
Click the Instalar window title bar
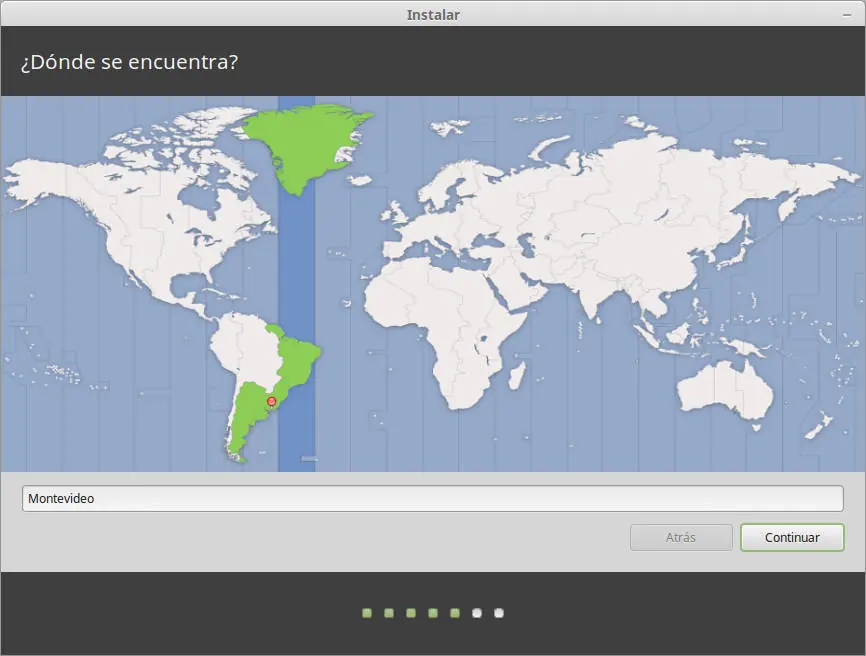[x=433, y=14]
